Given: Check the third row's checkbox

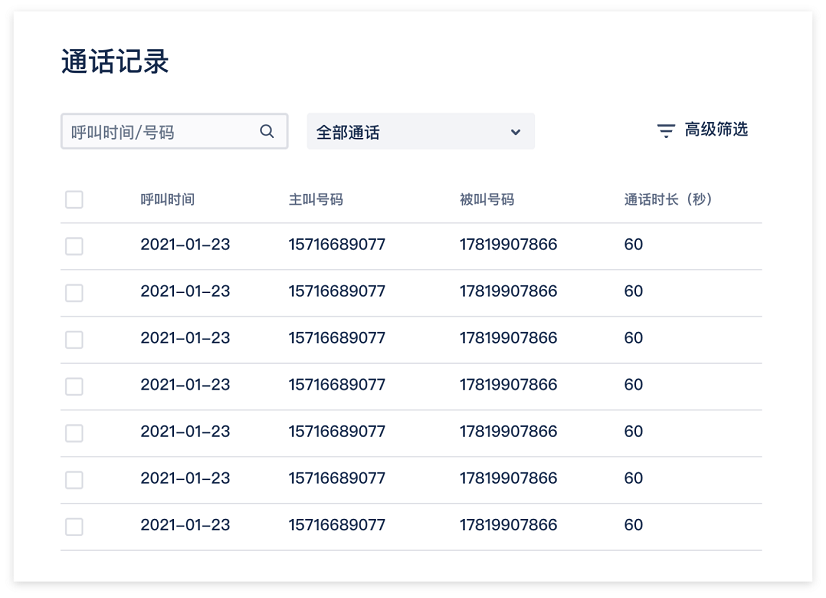Looking at the screenshot, I should pos(74,338).
